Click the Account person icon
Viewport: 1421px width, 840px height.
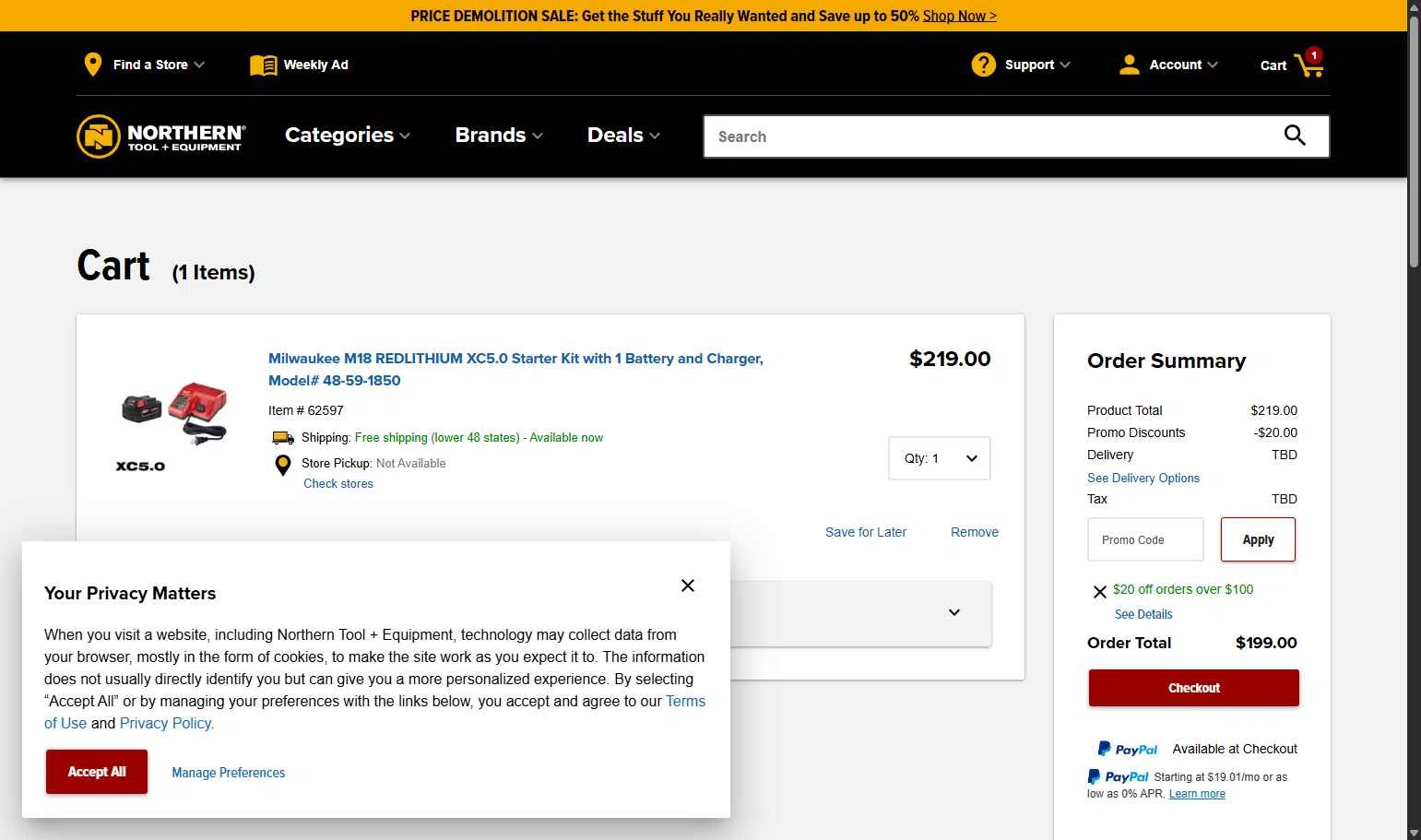(x=1129, y=65)
